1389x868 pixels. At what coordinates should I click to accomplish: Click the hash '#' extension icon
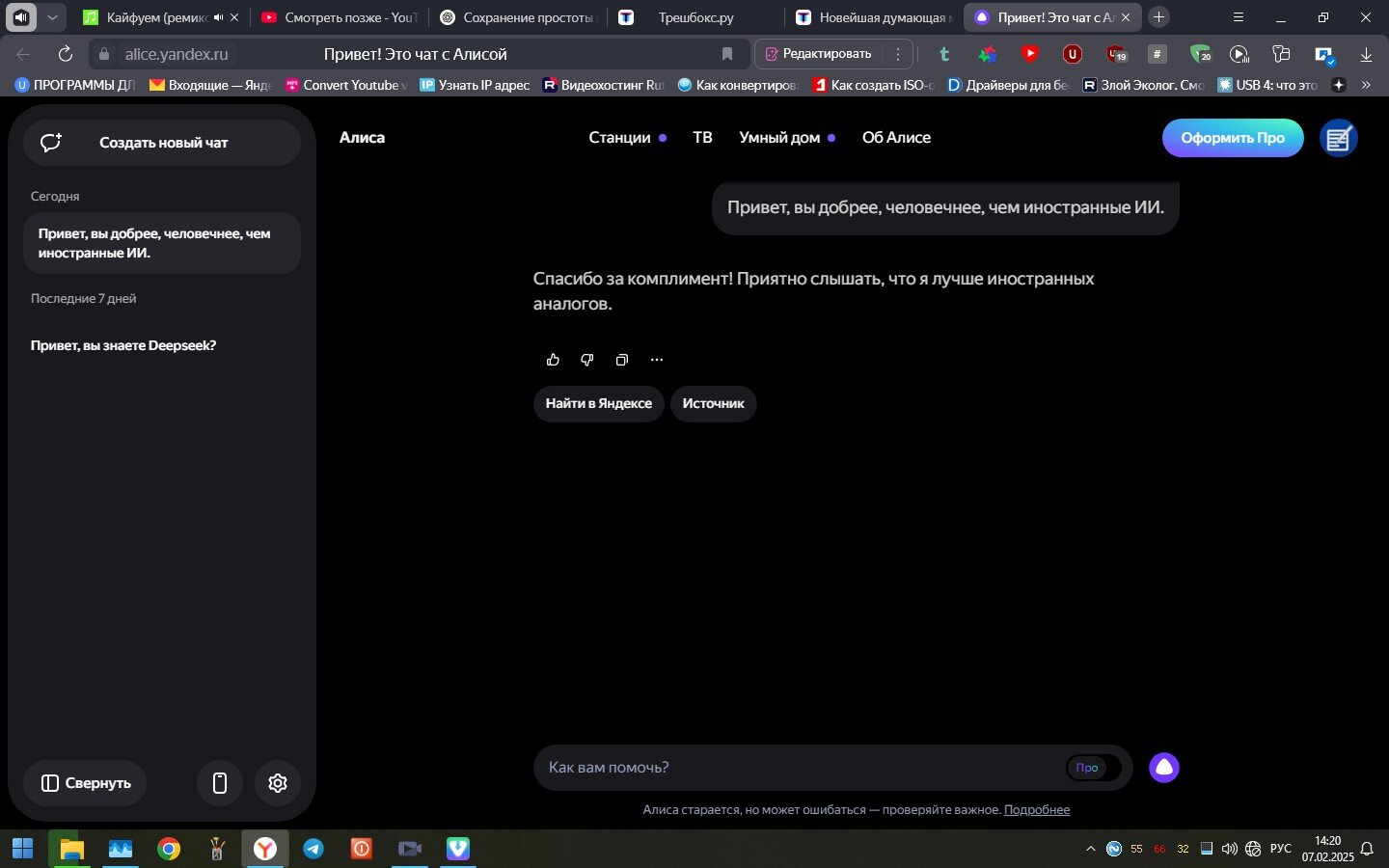1157,54
